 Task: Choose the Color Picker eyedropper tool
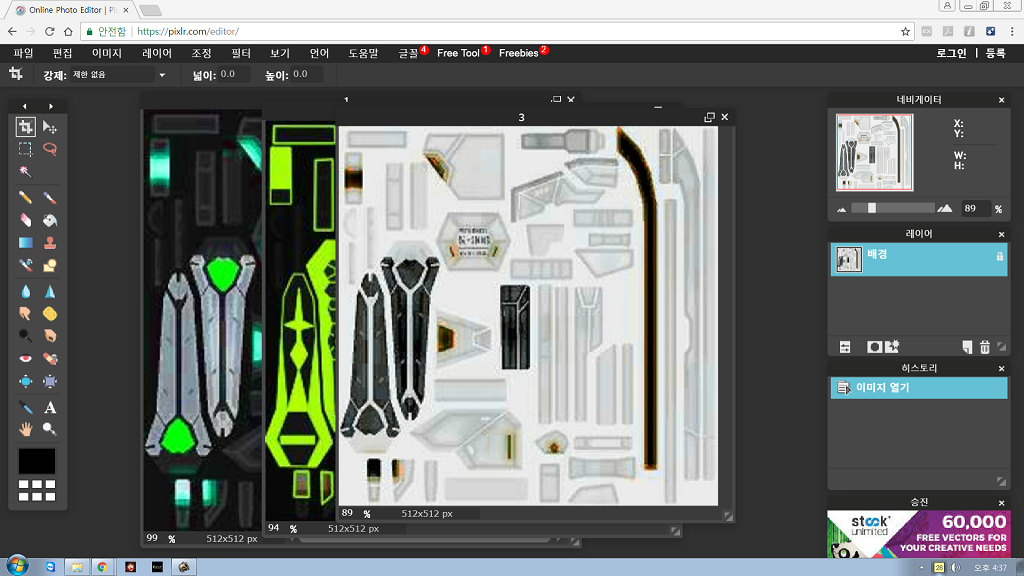click(25, 408)
